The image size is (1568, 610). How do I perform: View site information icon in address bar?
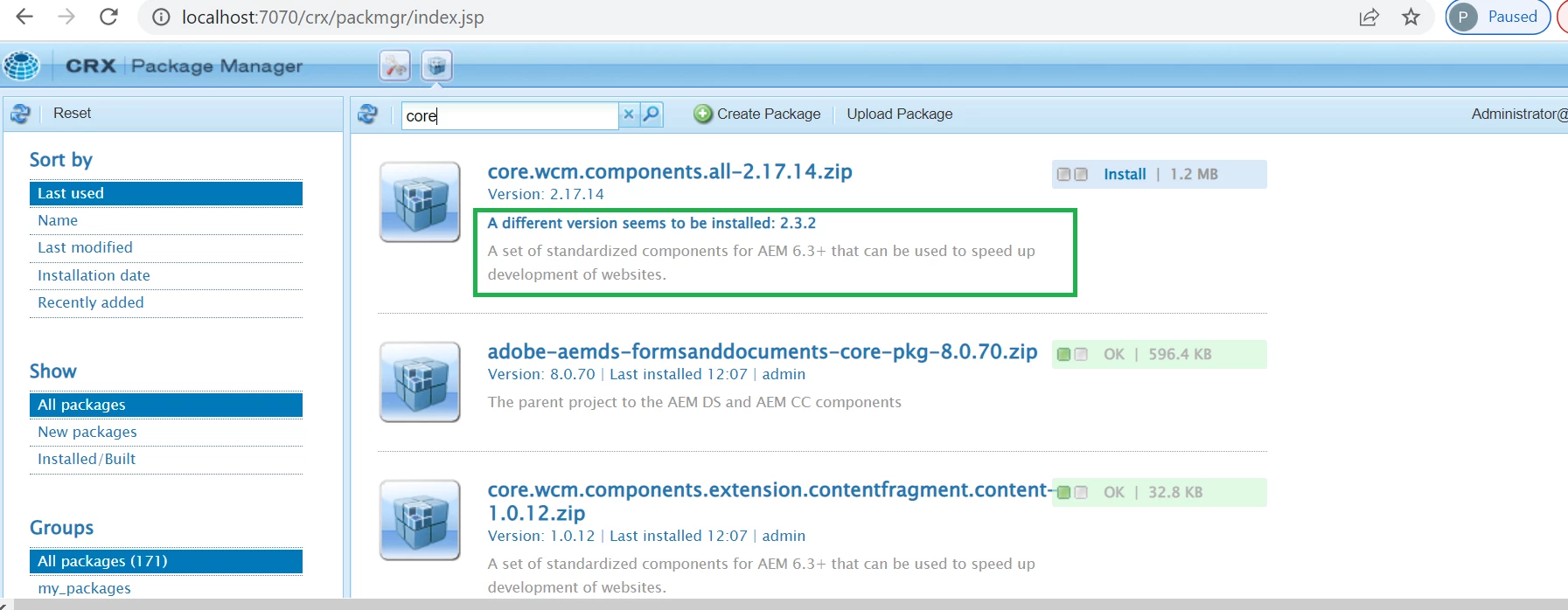[x=161, y=17]
